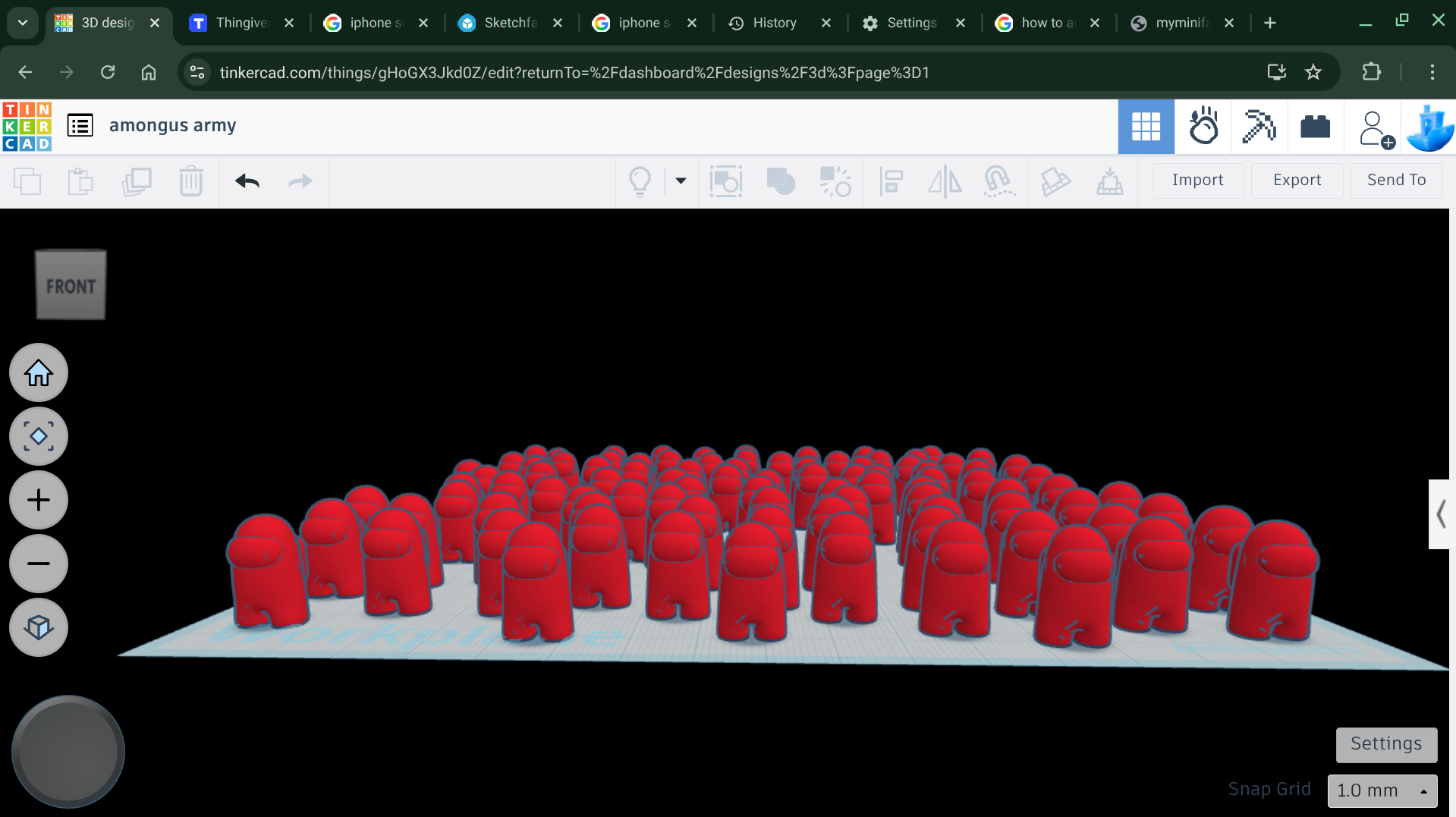Image resolution: width=1456 pixels, height=817 pixels.
Task: Open the designs list icon beside the title
Action: 80,125
